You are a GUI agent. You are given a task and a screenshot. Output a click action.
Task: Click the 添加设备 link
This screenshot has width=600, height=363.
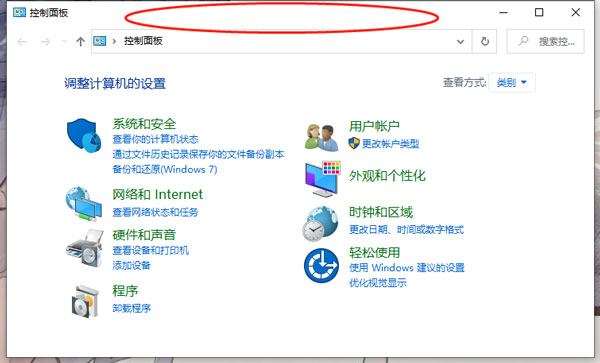tap(132, 265)
